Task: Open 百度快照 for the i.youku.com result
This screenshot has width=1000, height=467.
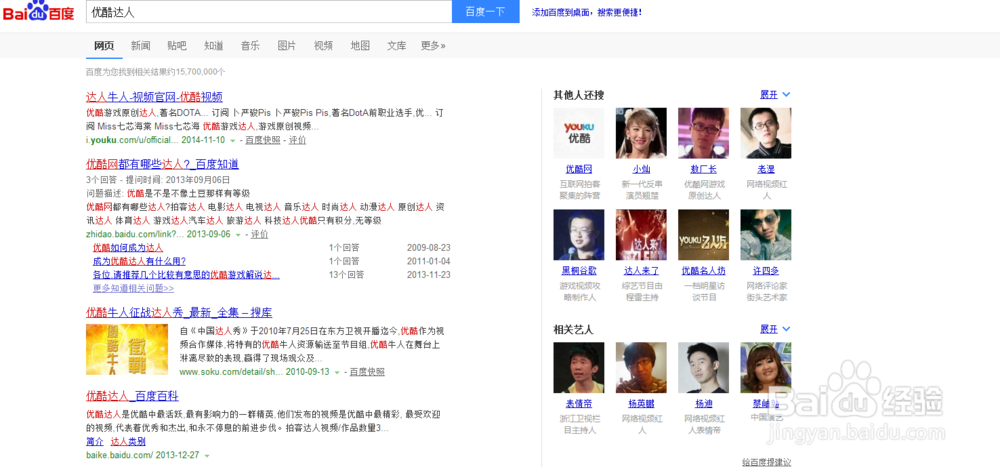Action: tap(262, 140)
